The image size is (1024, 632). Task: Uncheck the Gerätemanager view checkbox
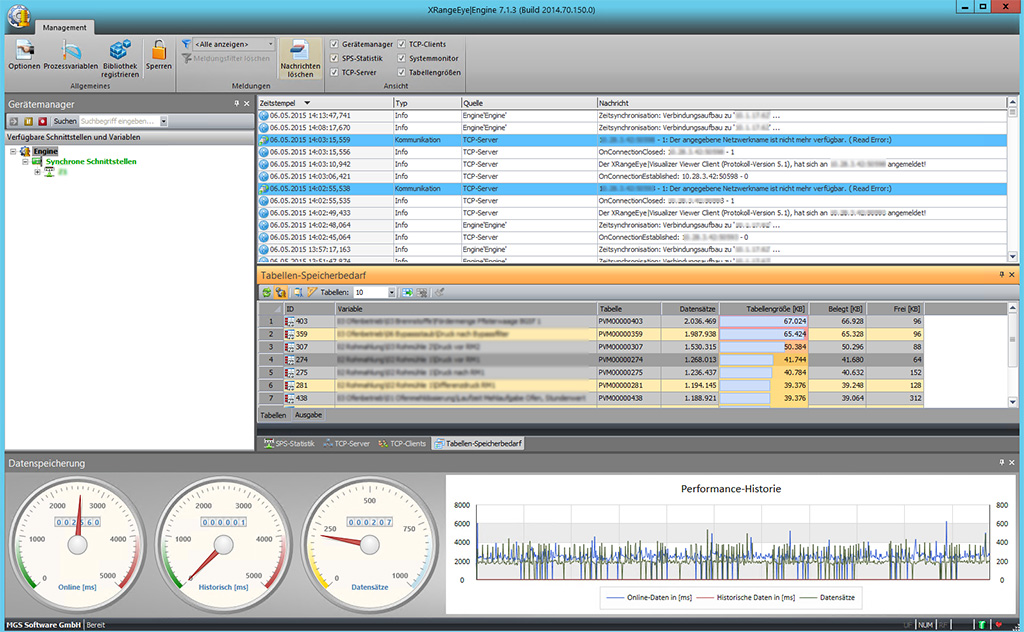pos(335,44)
